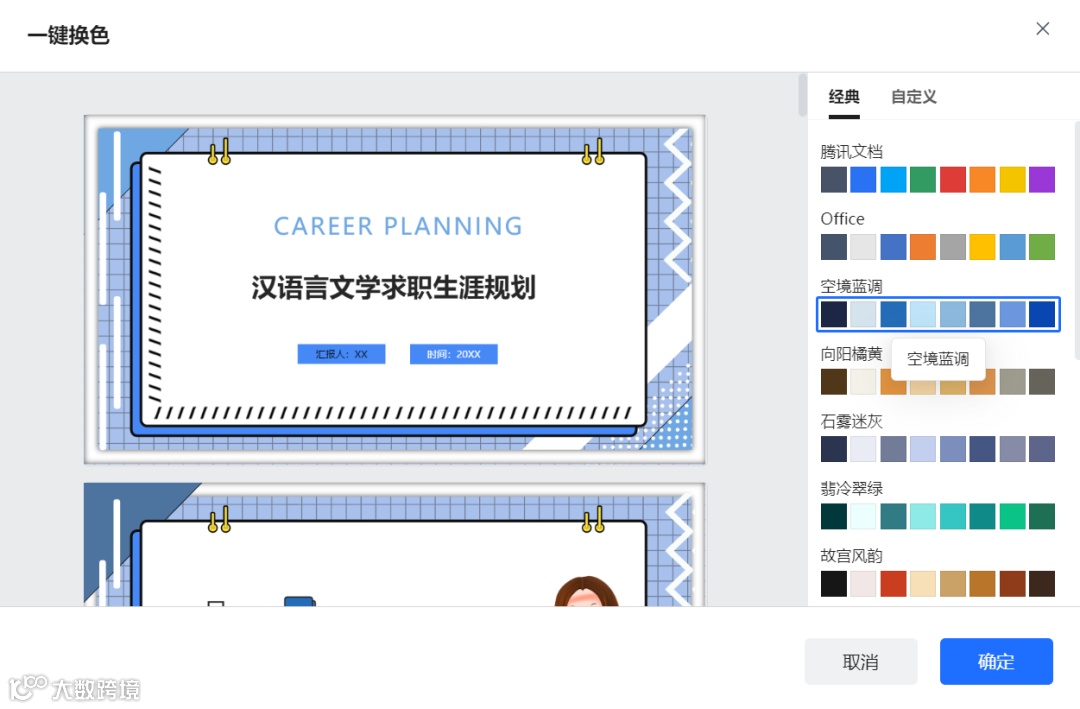Choose the gray swatch in Office scheme

point(953,247)
